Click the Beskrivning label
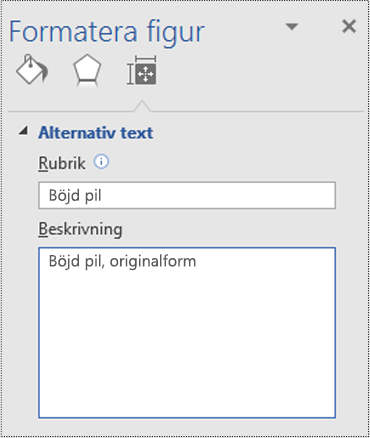 coord(80,230)
